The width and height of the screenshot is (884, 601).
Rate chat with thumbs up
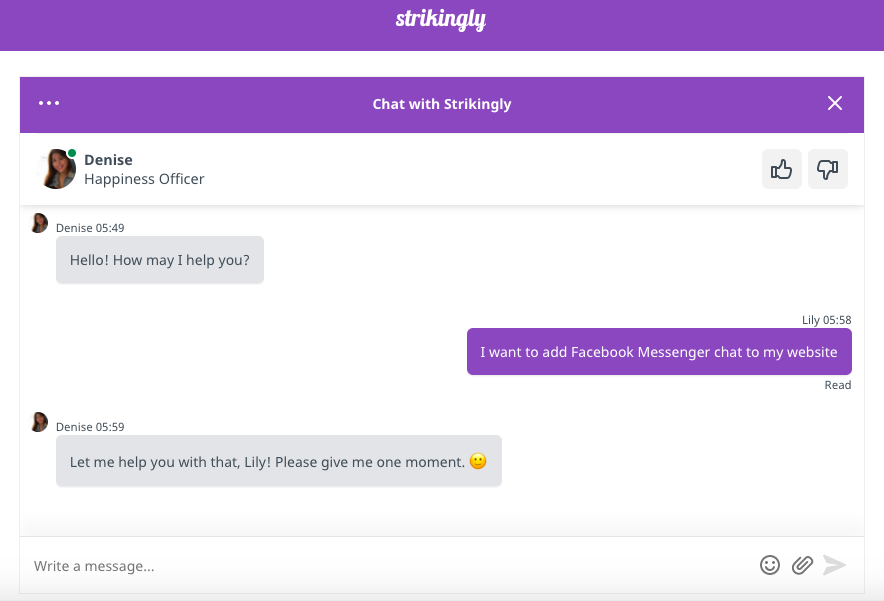point(782,170)
